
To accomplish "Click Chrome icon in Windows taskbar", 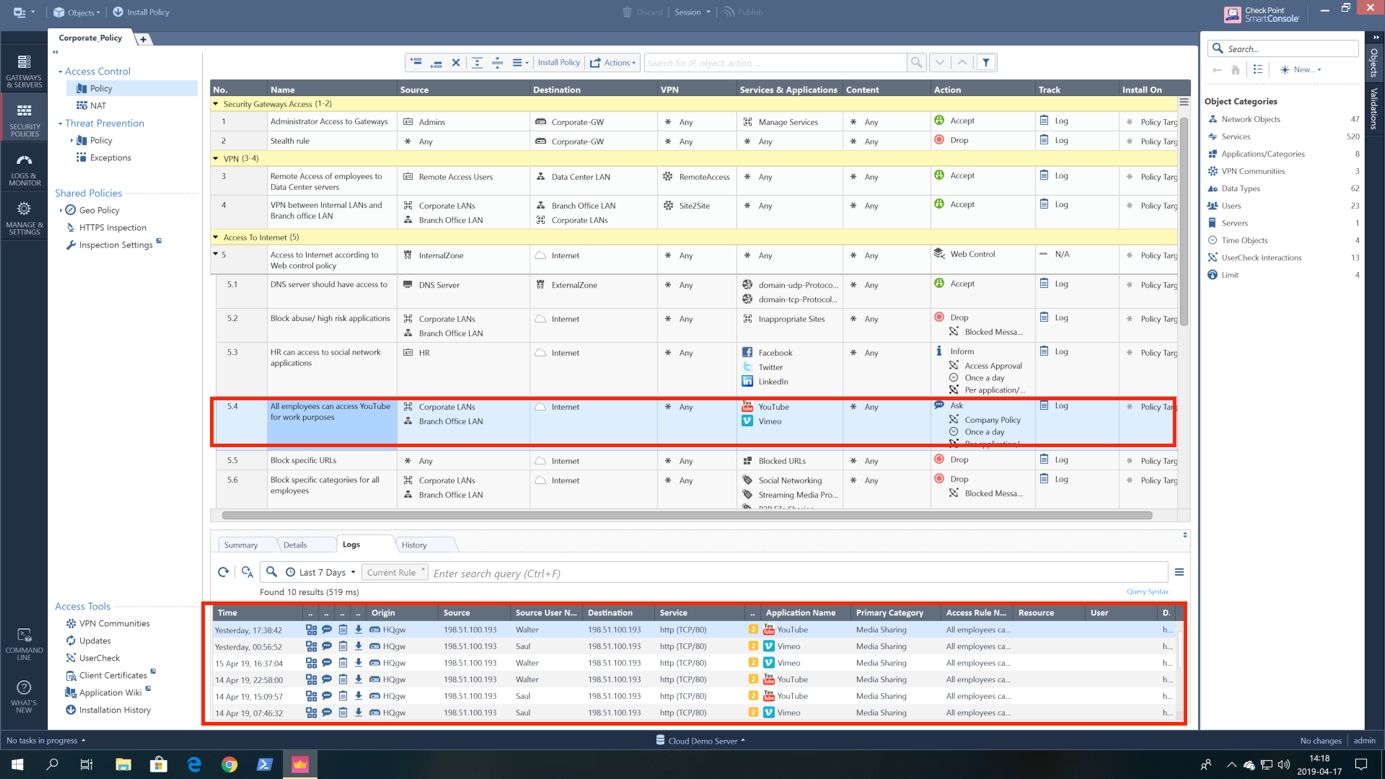I will pyautogui.click(x=229, y=765).
